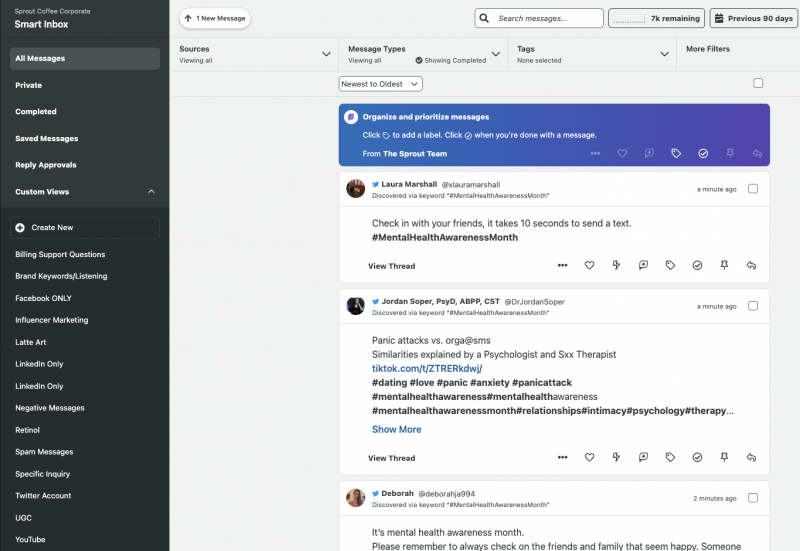Open Influencer Marketing custom view
The image size is (800, 551).
click(52, 320)
